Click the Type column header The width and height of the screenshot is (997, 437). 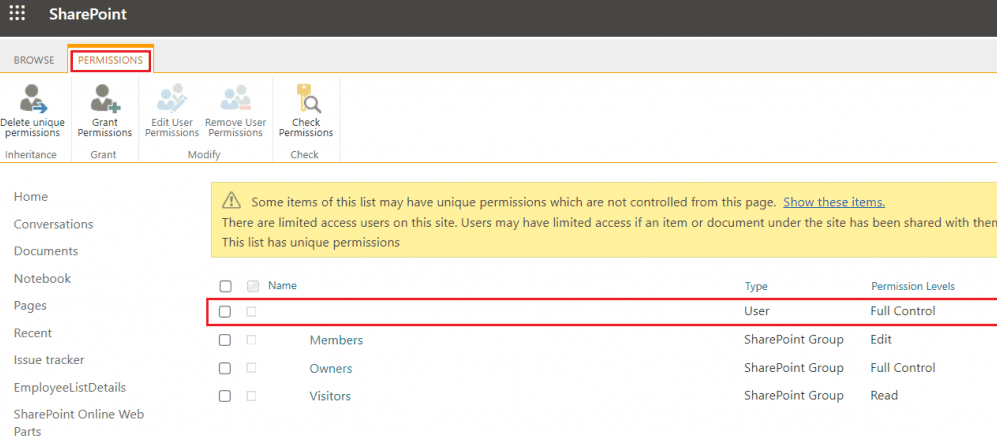[x=756, y=286]
